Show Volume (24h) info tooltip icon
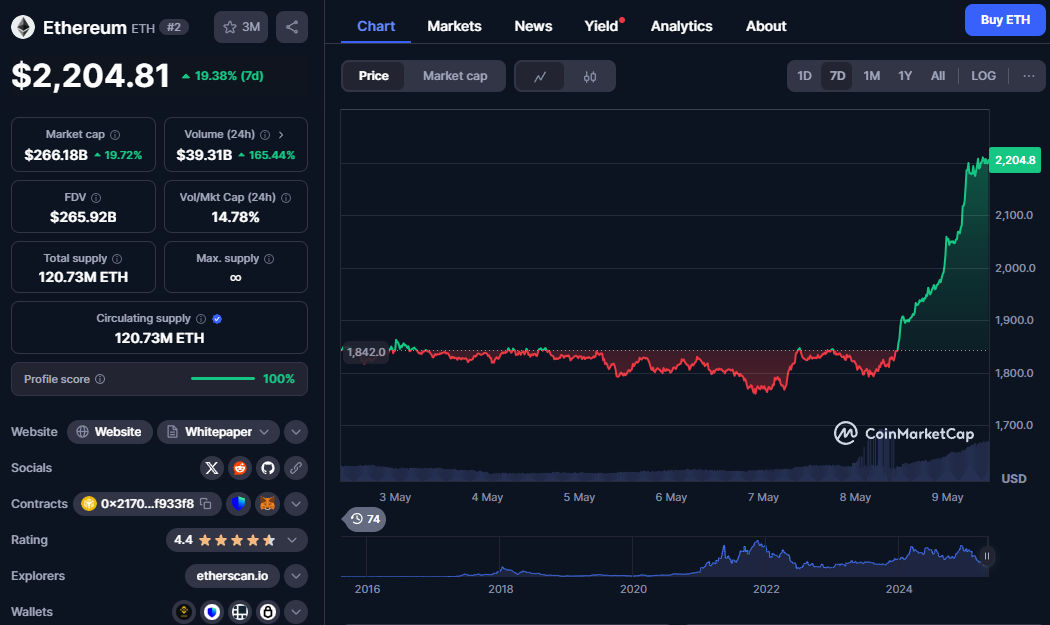Viewport: 1050px width, 625px height. (265, 135)
